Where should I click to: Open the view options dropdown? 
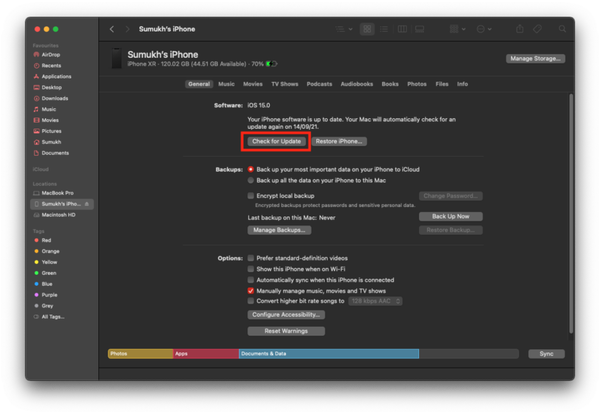344,29
